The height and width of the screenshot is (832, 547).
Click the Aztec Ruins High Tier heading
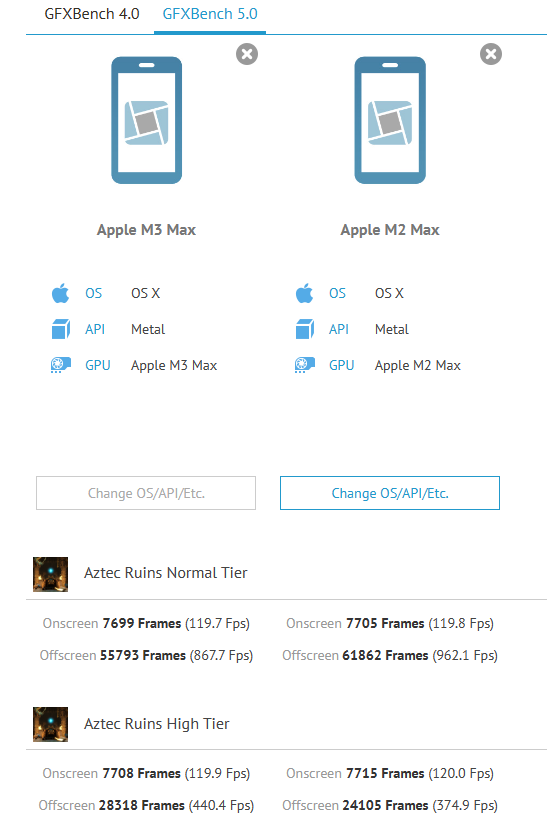(x=157, y=724)
